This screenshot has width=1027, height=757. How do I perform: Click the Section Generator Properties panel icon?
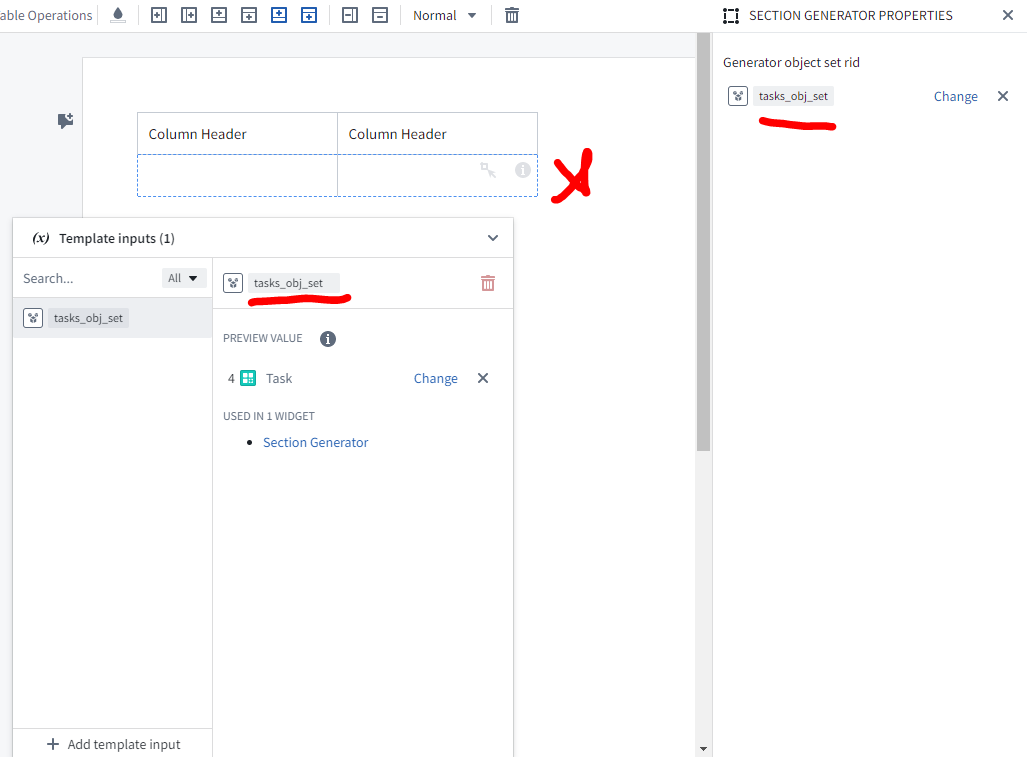tap(731, 16)
